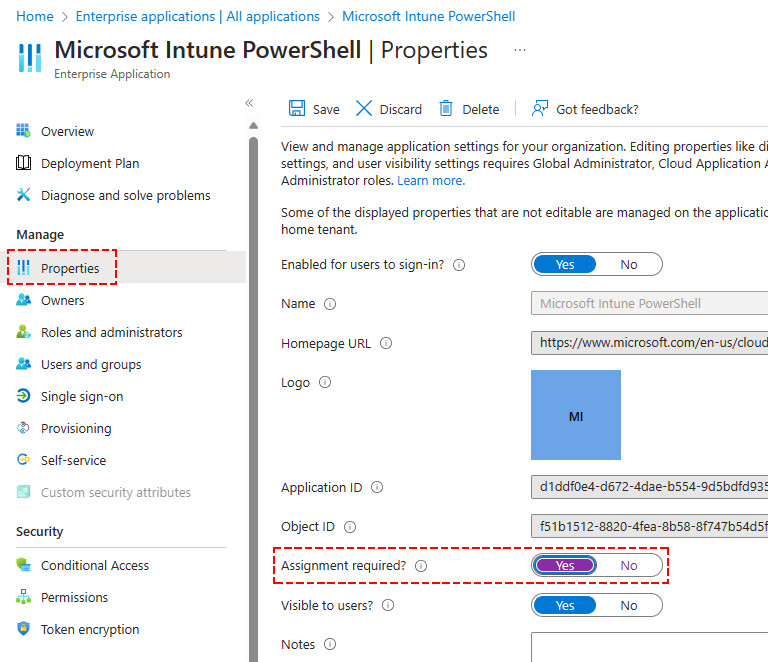
Task: Click info icon beside Homepage URL
Action: (x=386, y=343)
